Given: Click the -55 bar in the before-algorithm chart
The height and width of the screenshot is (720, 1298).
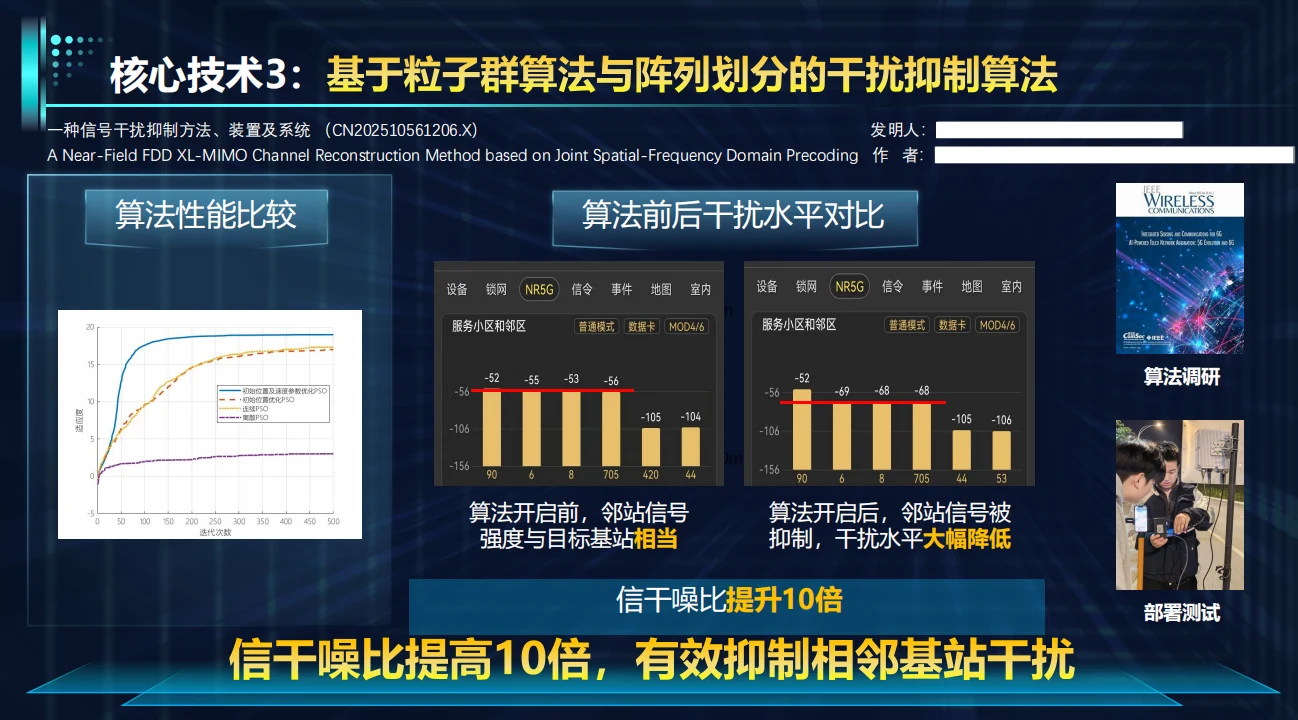Looking at the screenshot, I should [532, 428].
